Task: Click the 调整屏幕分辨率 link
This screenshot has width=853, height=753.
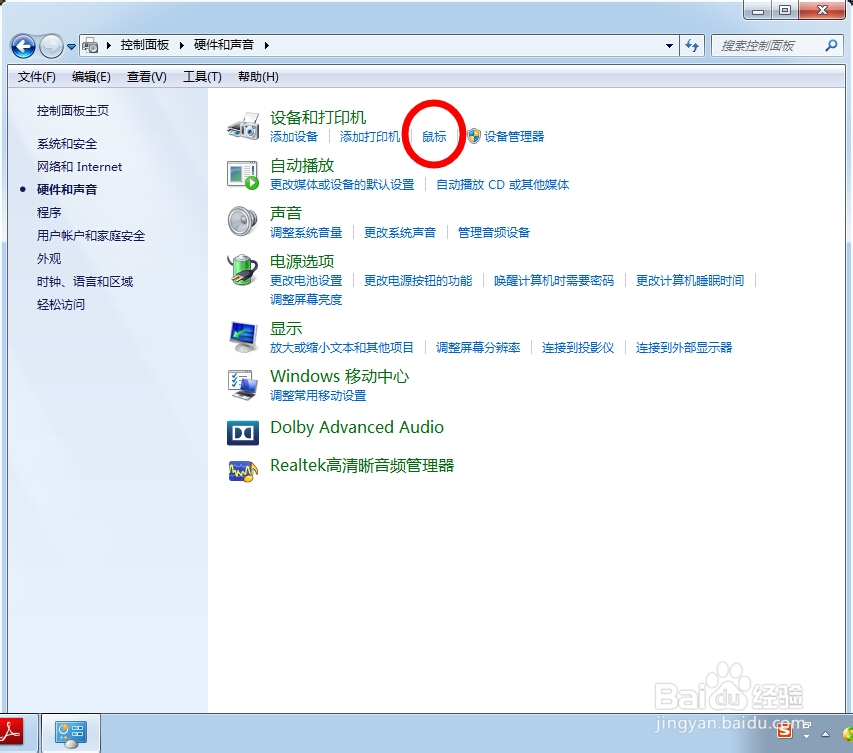Action: [x=478, y=347]
